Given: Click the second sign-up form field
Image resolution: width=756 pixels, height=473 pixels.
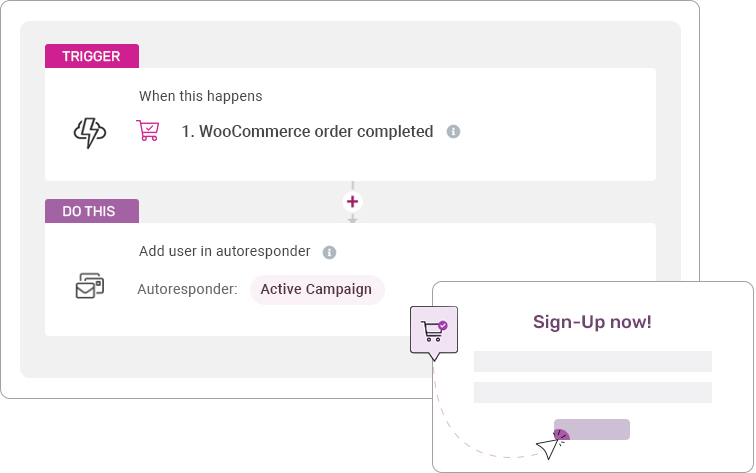Looking at the screenshot, I should 593,392.
